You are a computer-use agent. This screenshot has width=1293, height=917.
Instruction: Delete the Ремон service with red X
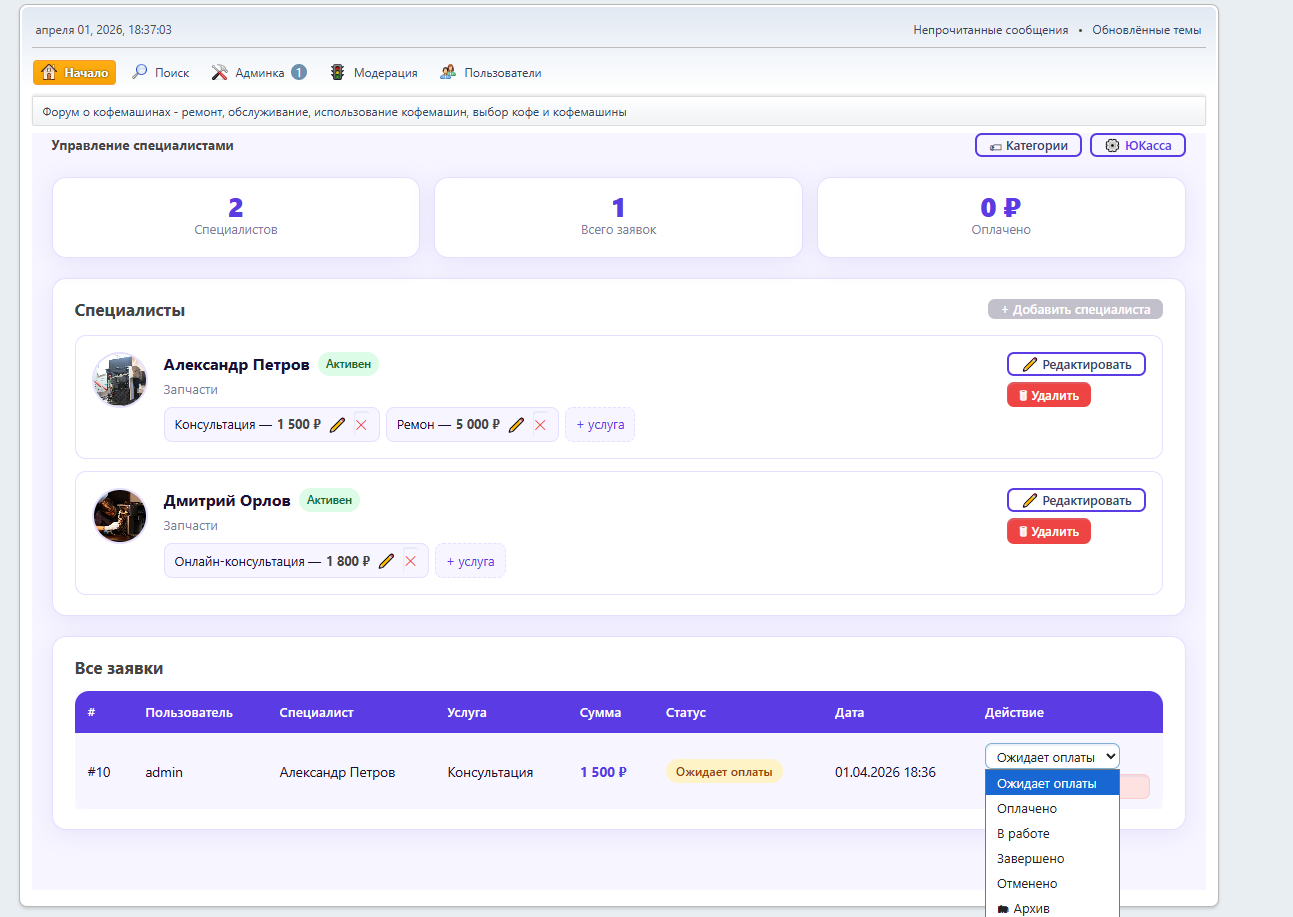click(x=540, y=425)
